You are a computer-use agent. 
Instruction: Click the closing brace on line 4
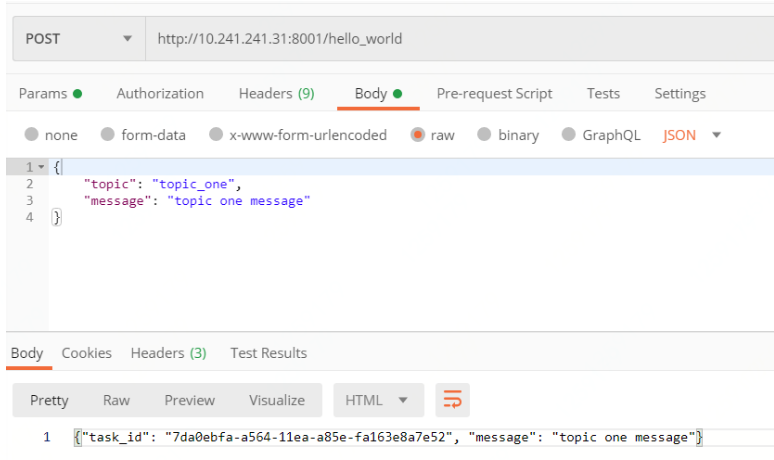57,217
